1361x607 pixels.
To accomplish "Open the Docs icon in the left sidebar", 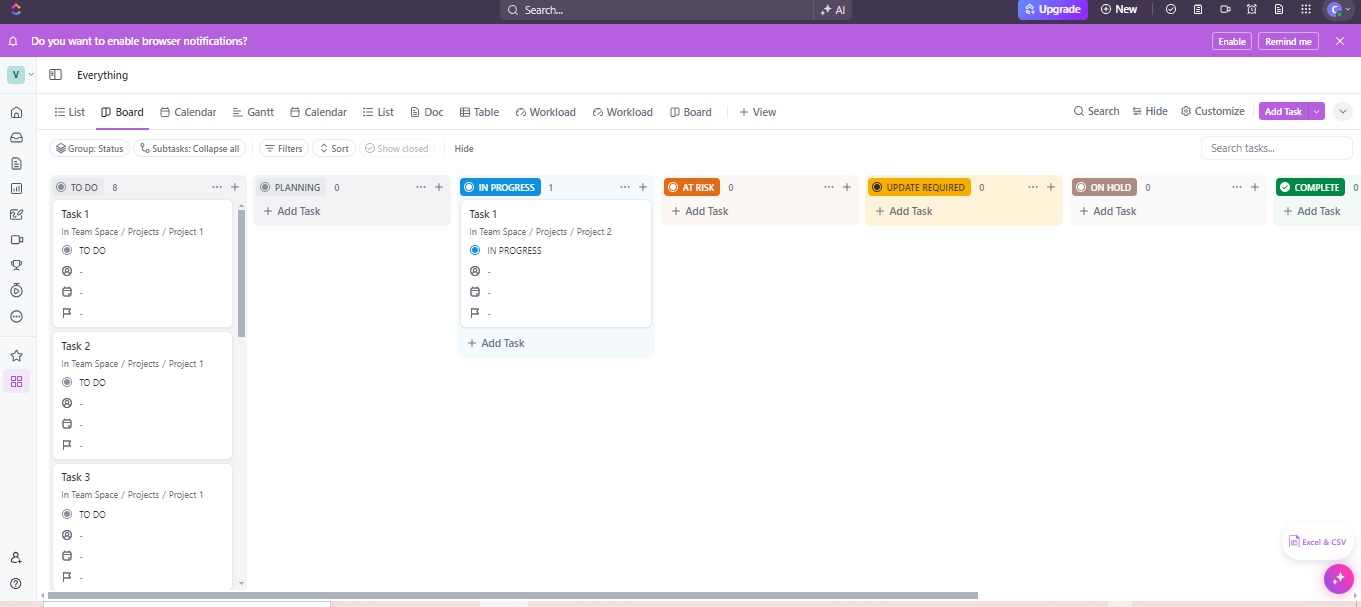I will 16,163.
